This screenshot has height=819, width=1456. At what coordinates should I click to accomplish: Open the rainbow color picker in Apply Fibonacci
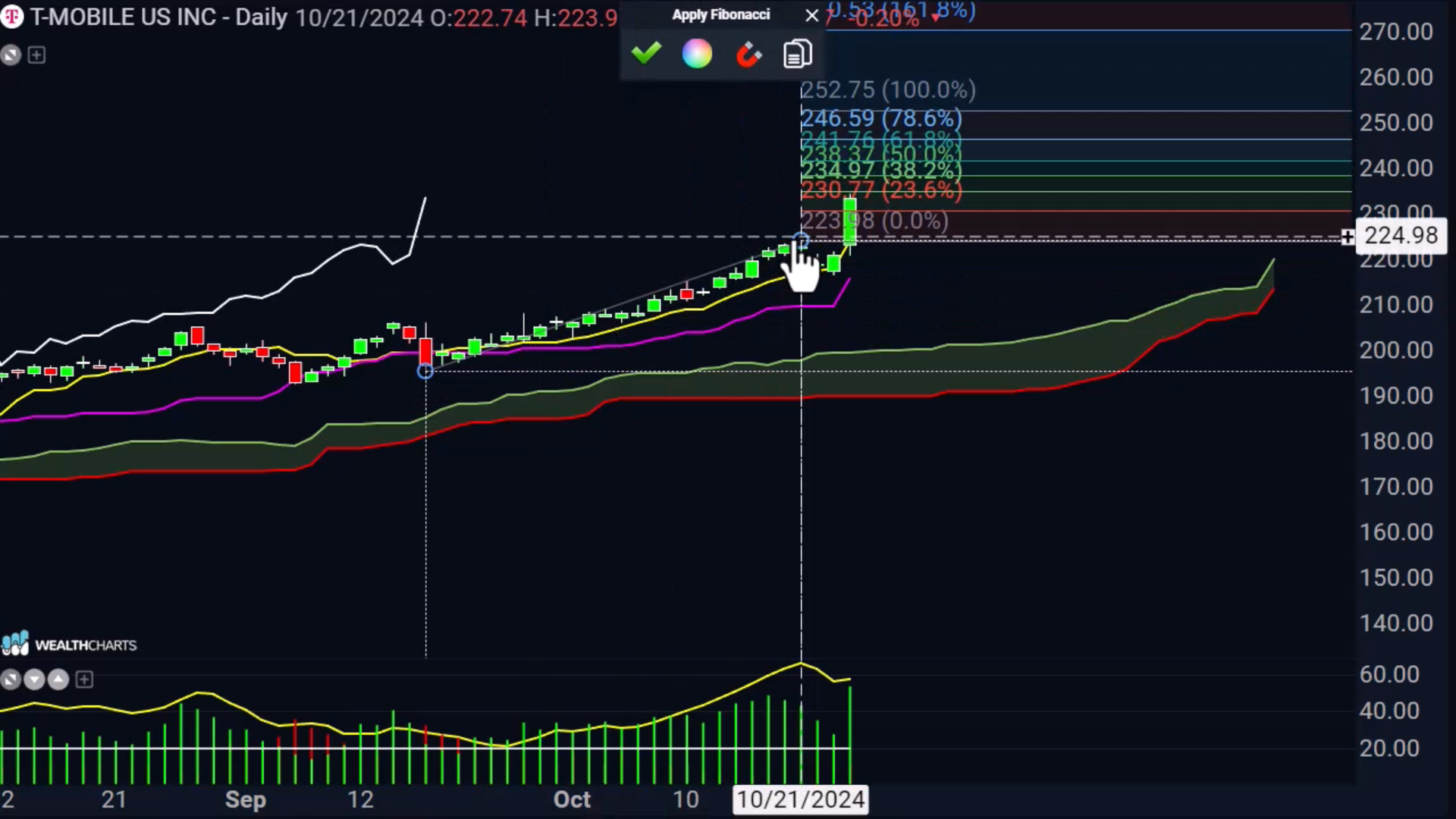(697, 54)
